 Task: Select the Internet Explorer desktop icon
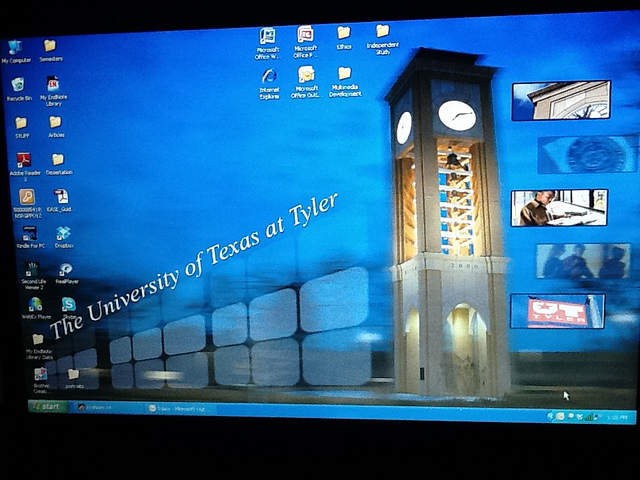point(269,84)
